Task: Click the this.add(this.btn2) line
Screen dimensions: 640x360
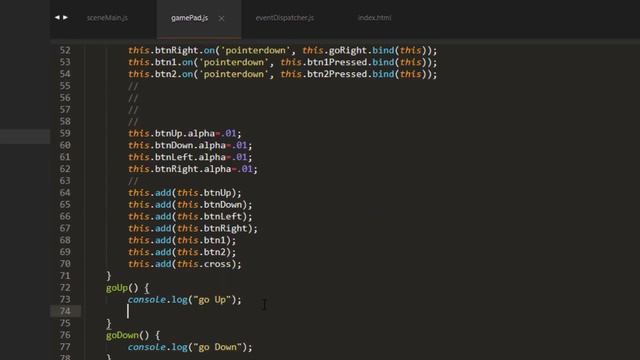Action: [x=182, y=252]
